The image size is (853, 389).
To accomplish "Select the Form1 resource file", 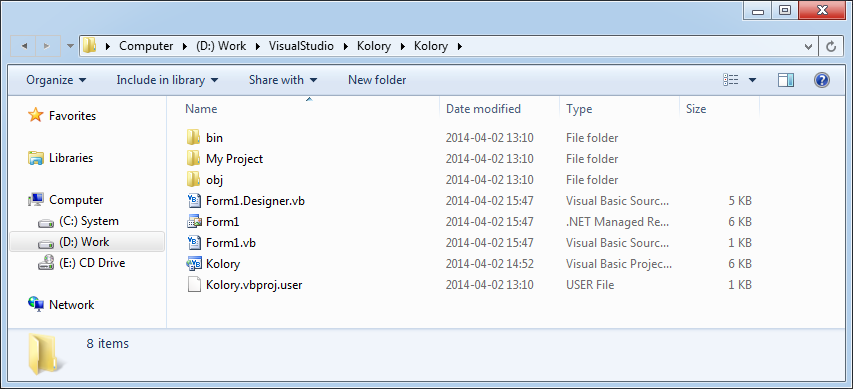I will point(222,222).
